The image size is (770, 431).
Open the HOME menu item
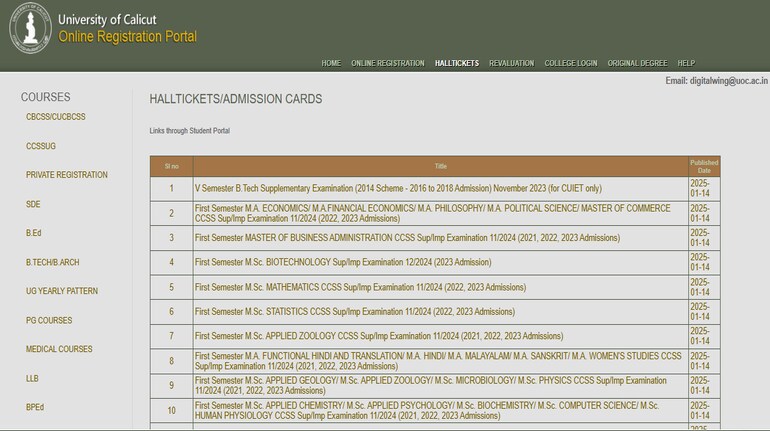tap(331, 63)
